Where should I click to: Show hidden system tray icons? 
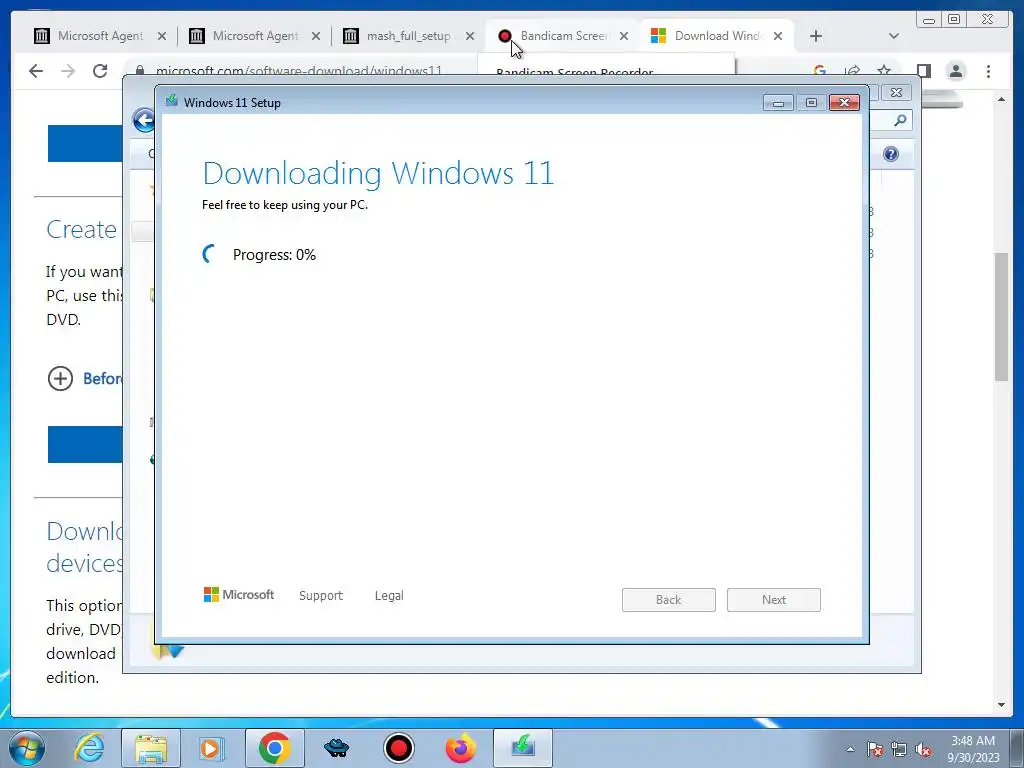point(850,749)
